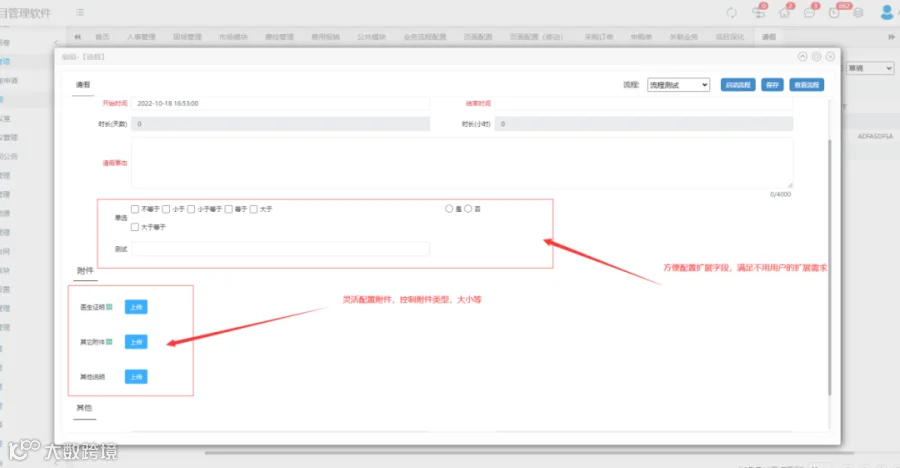The image size is (900, 468).
Task: Select the 请假 section tab inside the dialog
Action: point(83,85)
